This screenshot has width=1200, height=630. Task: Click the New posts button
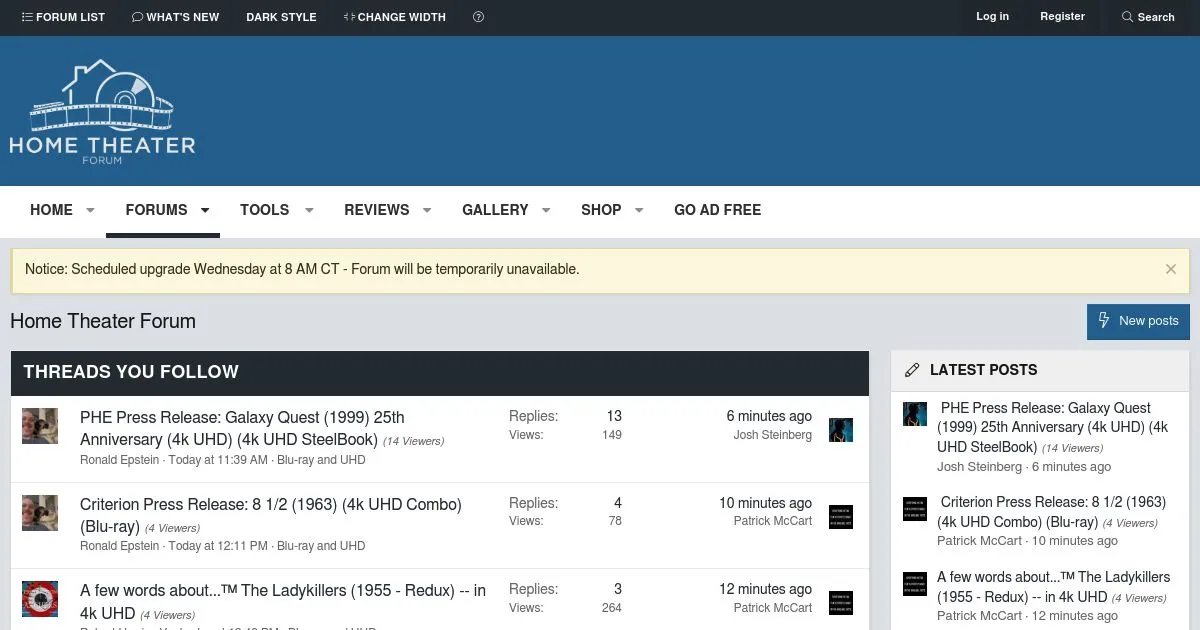point(1138,321)
